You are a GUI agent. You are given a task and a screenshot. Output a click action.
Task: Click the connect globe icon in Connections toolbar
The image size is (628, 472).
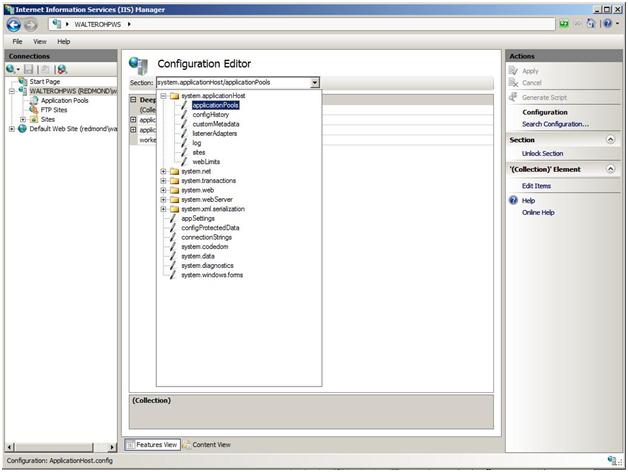10,69
